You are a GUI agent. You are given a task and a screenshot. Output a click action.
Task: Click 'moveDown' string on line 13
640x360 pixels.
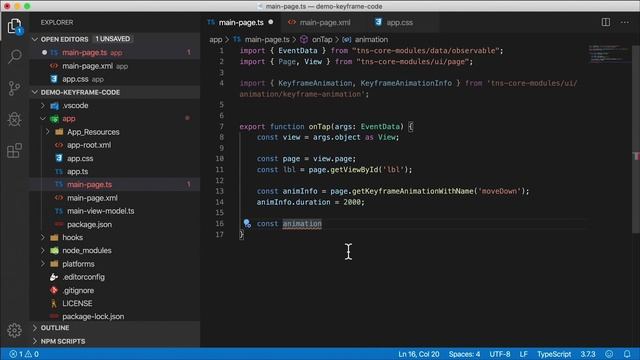tap(499, 191)
